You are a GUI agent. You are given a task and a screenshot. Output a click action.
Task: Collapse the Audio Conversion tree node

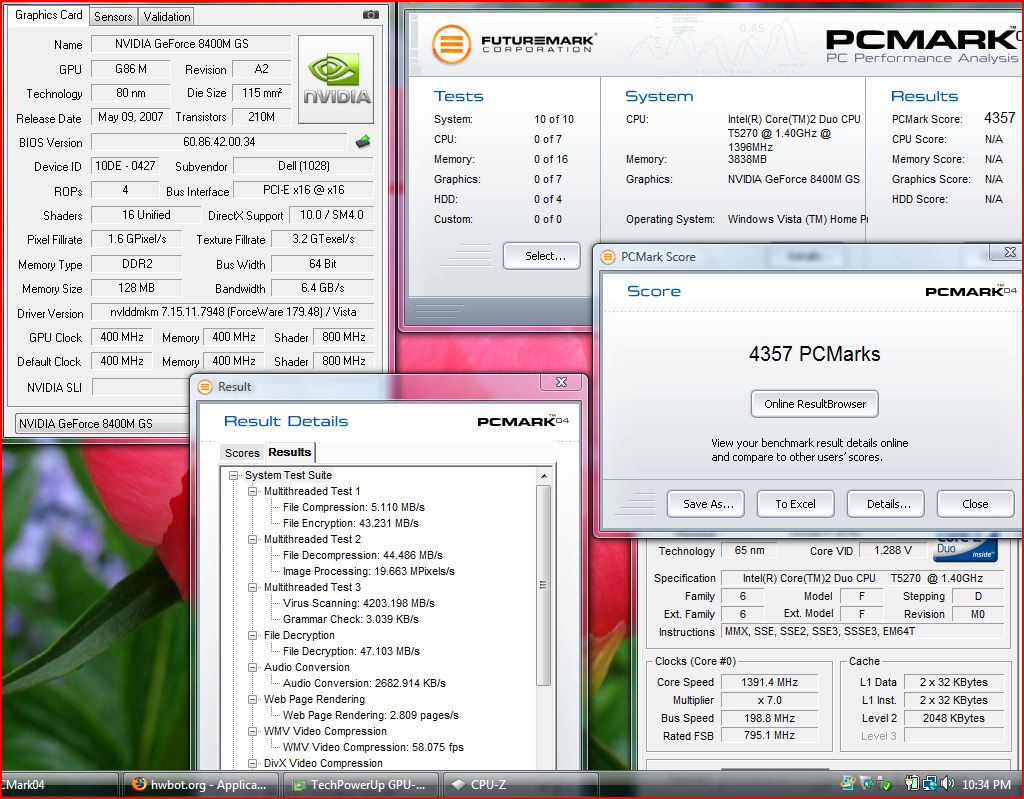point(252,668)
